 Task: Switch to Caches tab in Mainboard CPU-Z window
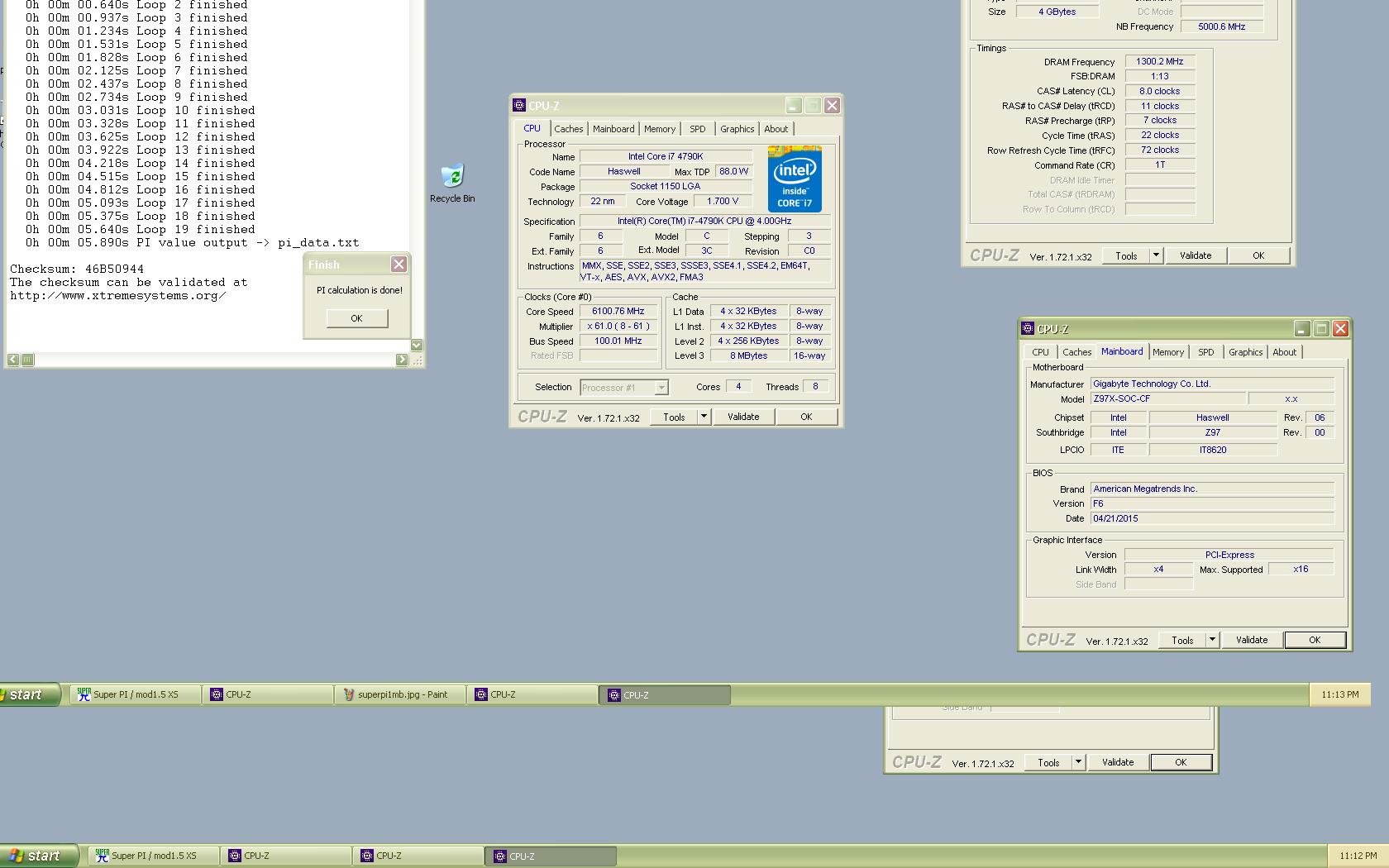click(1077, 352)
